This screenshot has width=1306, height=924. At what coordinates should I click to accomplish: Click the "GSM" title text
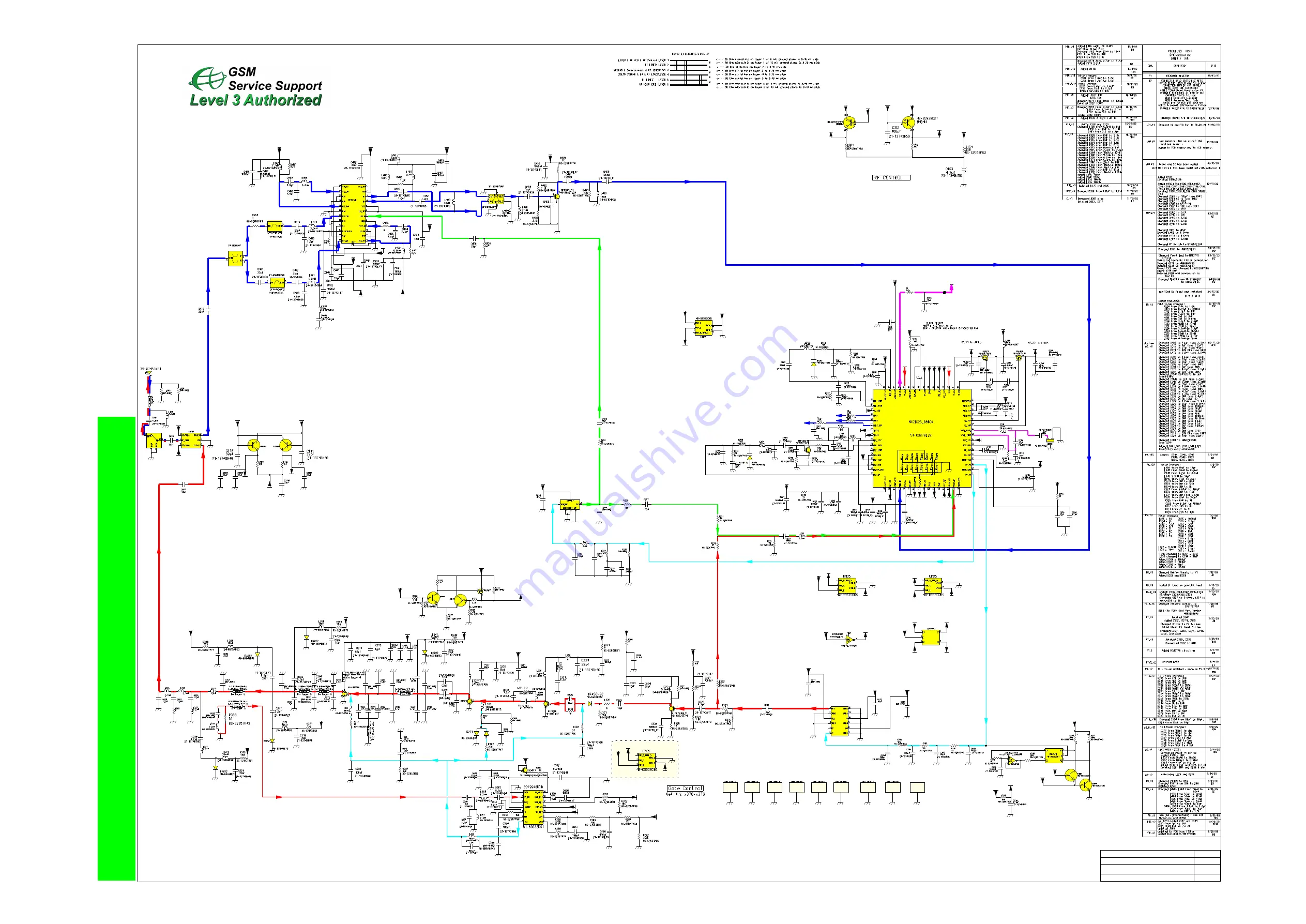tap(242, 72)
